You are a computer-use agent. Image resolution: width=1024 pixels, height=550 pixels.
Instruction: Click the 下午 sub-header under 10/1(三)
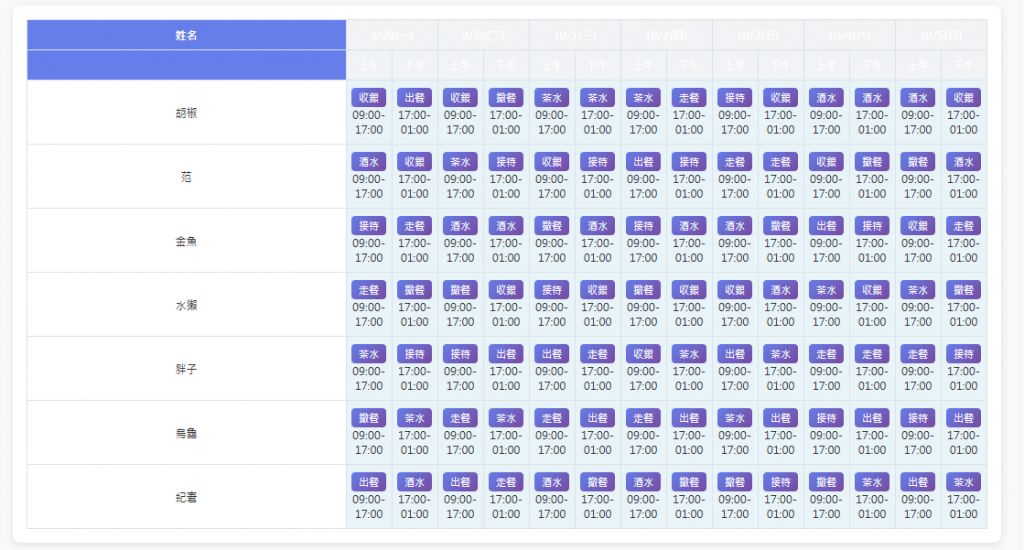point(598,65)
